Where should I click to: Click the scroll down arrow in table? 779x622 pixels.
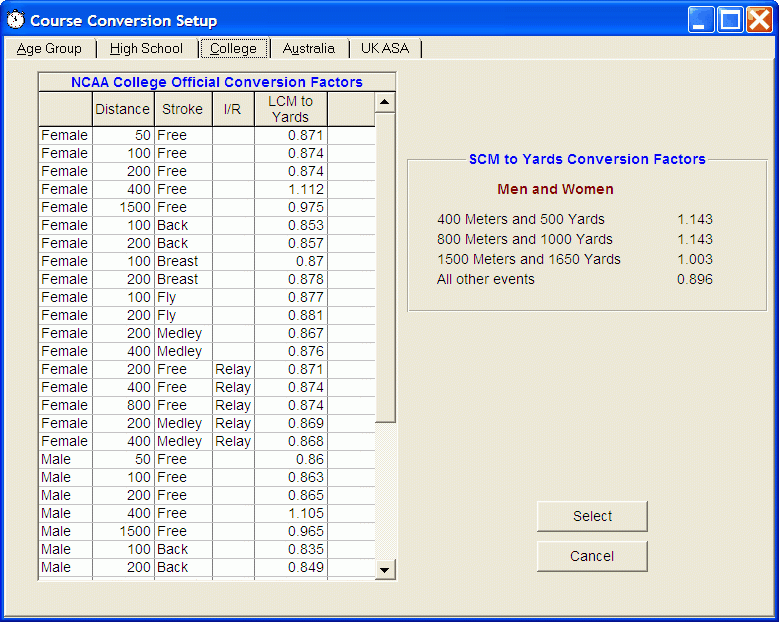click(385, 569)
